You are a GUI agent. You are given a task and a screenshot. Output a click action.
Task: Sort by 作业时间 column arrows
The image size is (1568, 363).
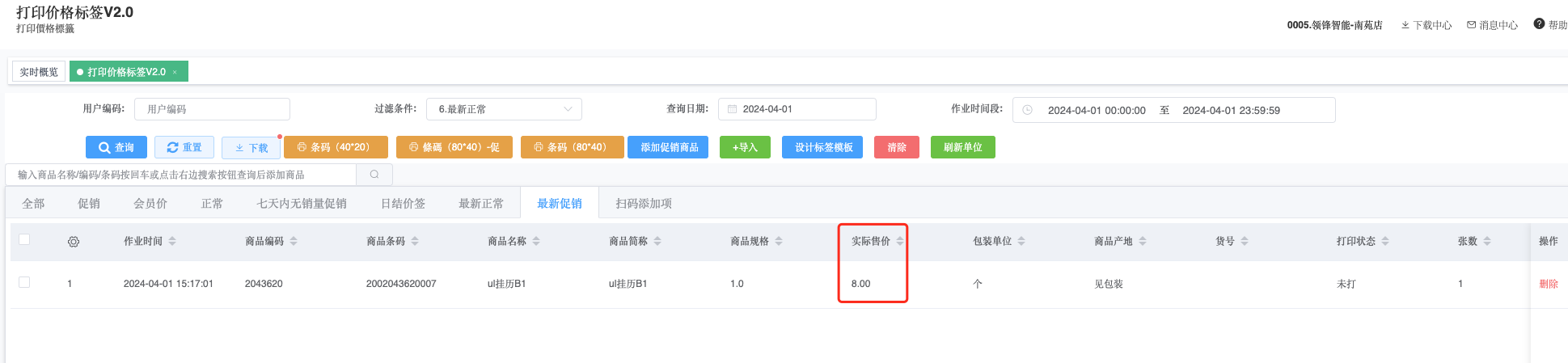point(172,241)
